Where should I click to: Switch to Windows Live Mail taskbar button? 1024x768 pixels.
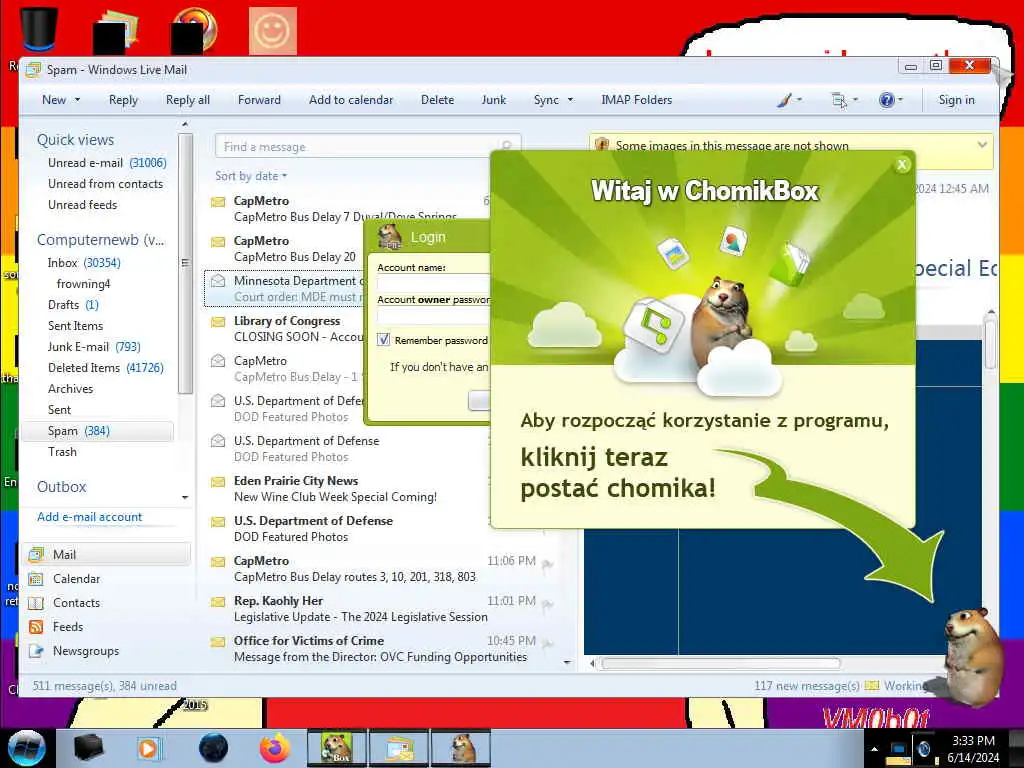pyautogui.click(x=399, y=748)
